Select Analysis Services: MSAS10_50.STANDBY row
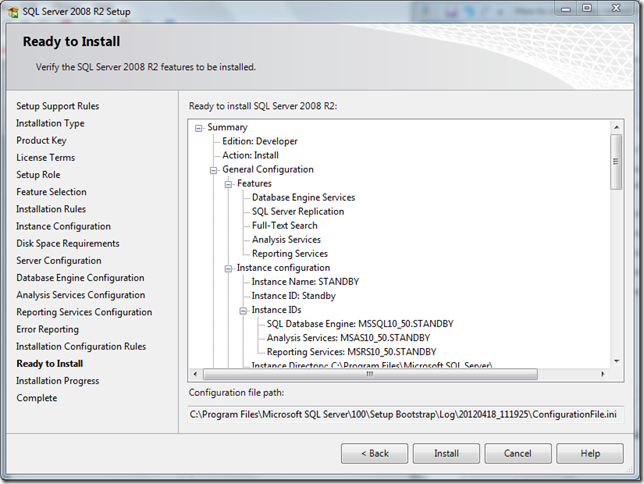 [x=348, y=338]
